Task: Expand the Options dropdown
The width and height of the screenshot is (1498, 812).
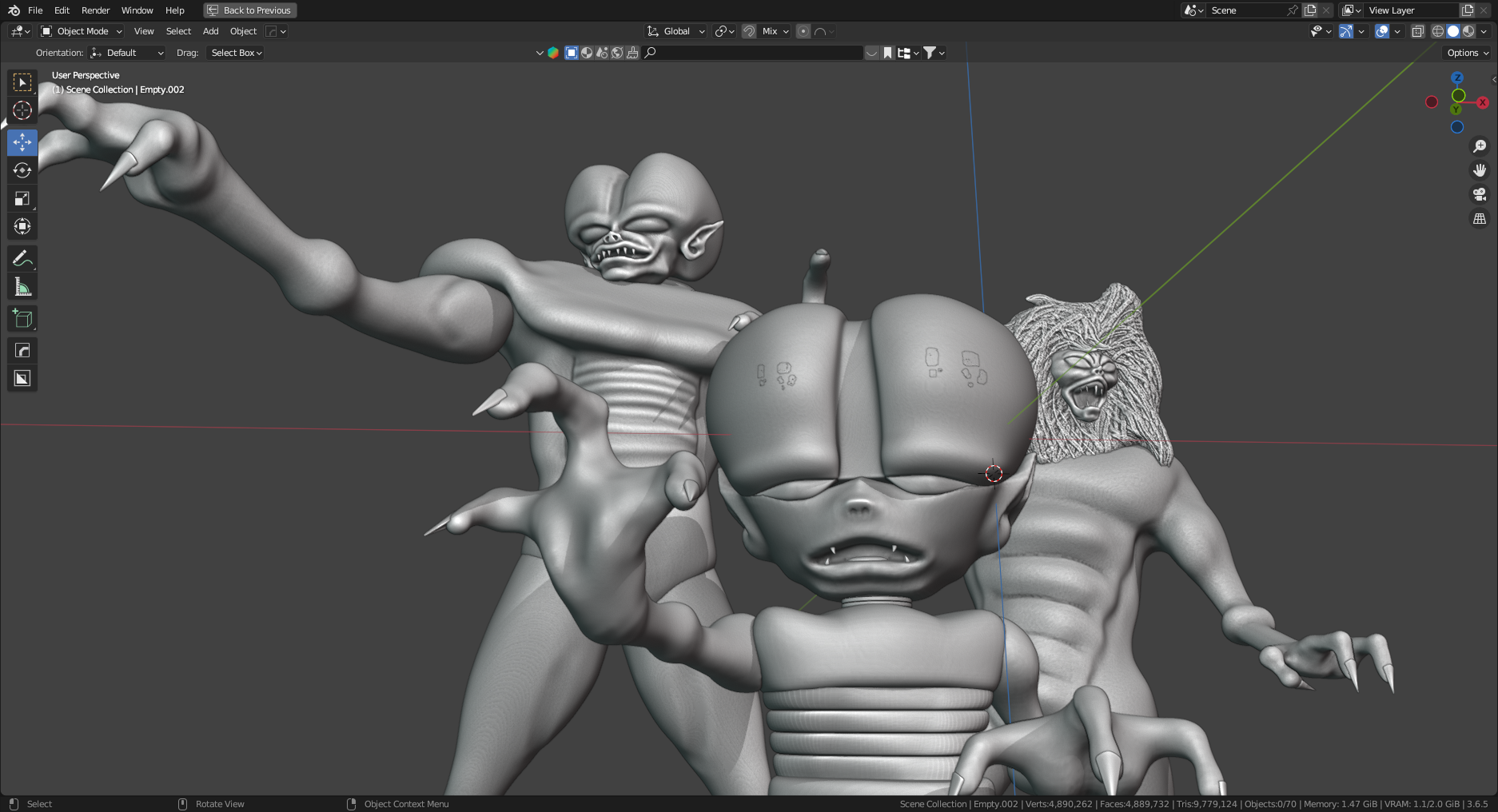Action: pos(1468,53)
